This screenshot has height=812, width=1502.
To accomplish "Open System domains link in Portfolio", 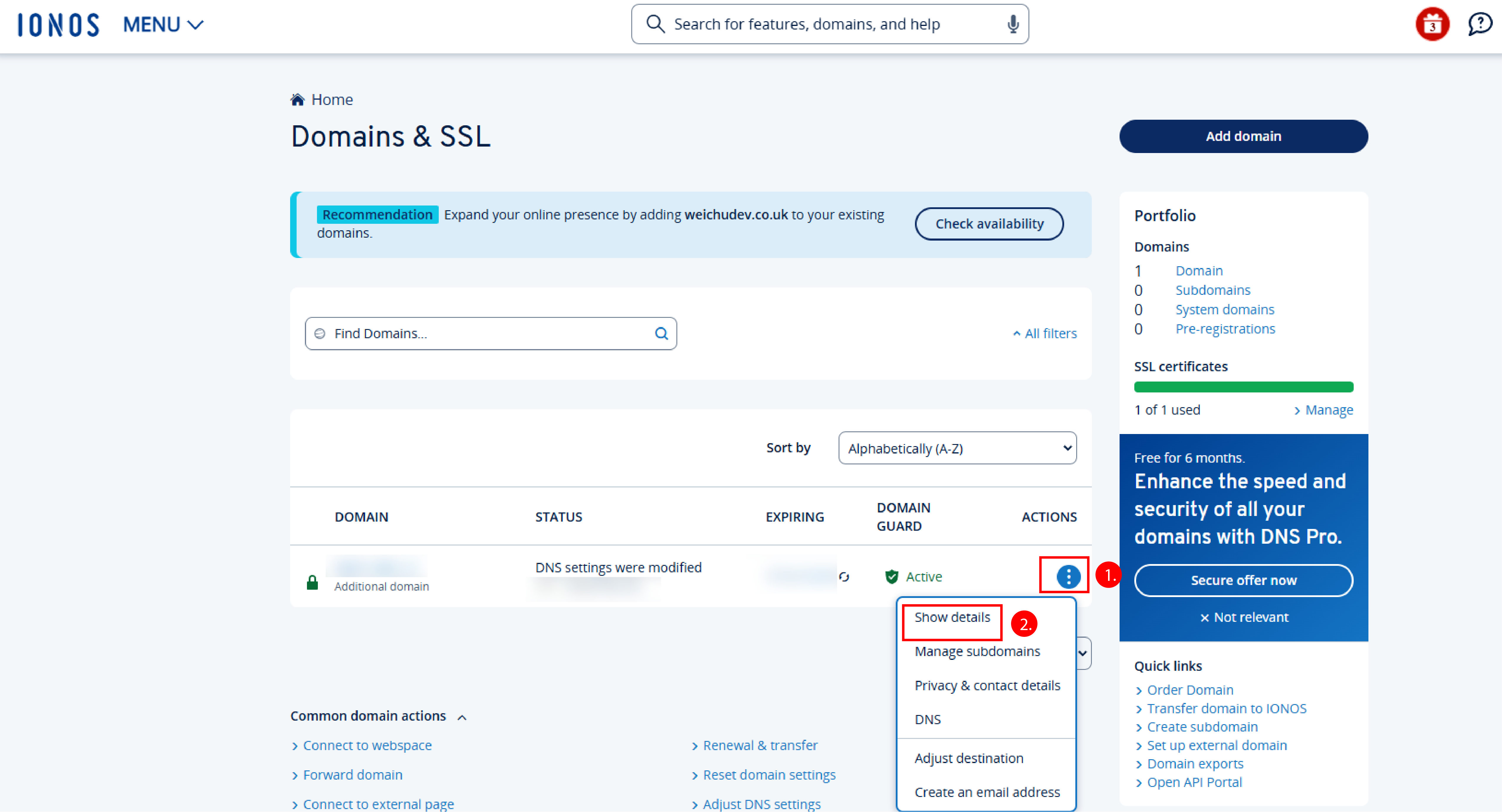I will [x=1225, y=310].
